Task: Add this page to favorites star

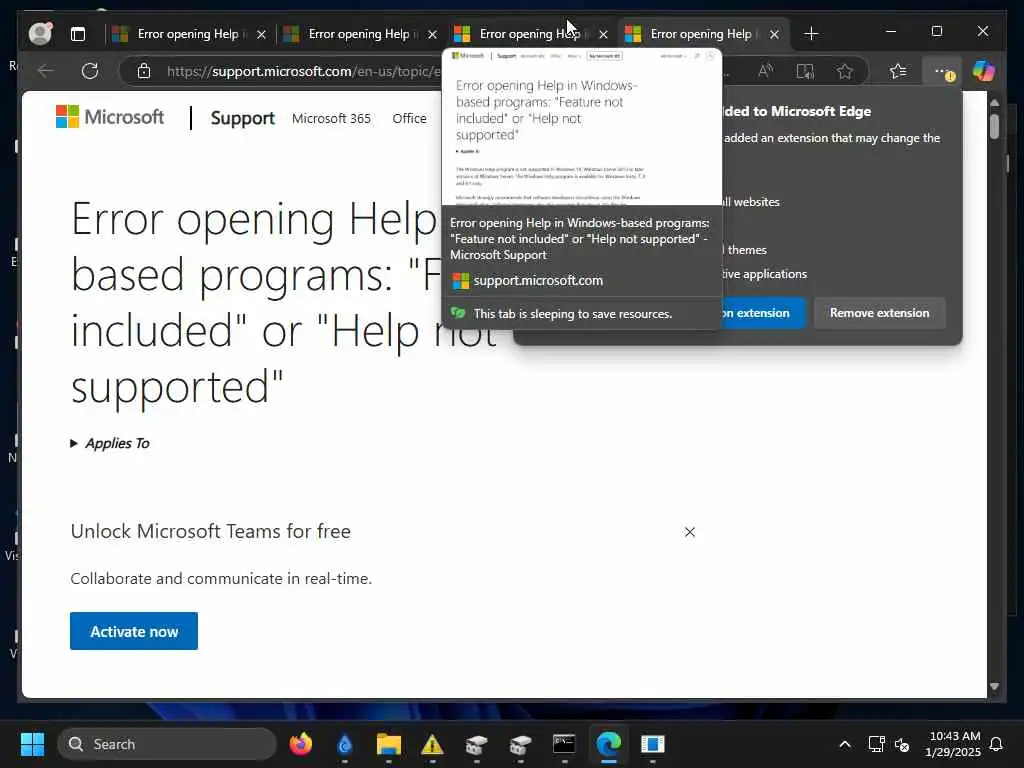Action: tap(844, 71)
